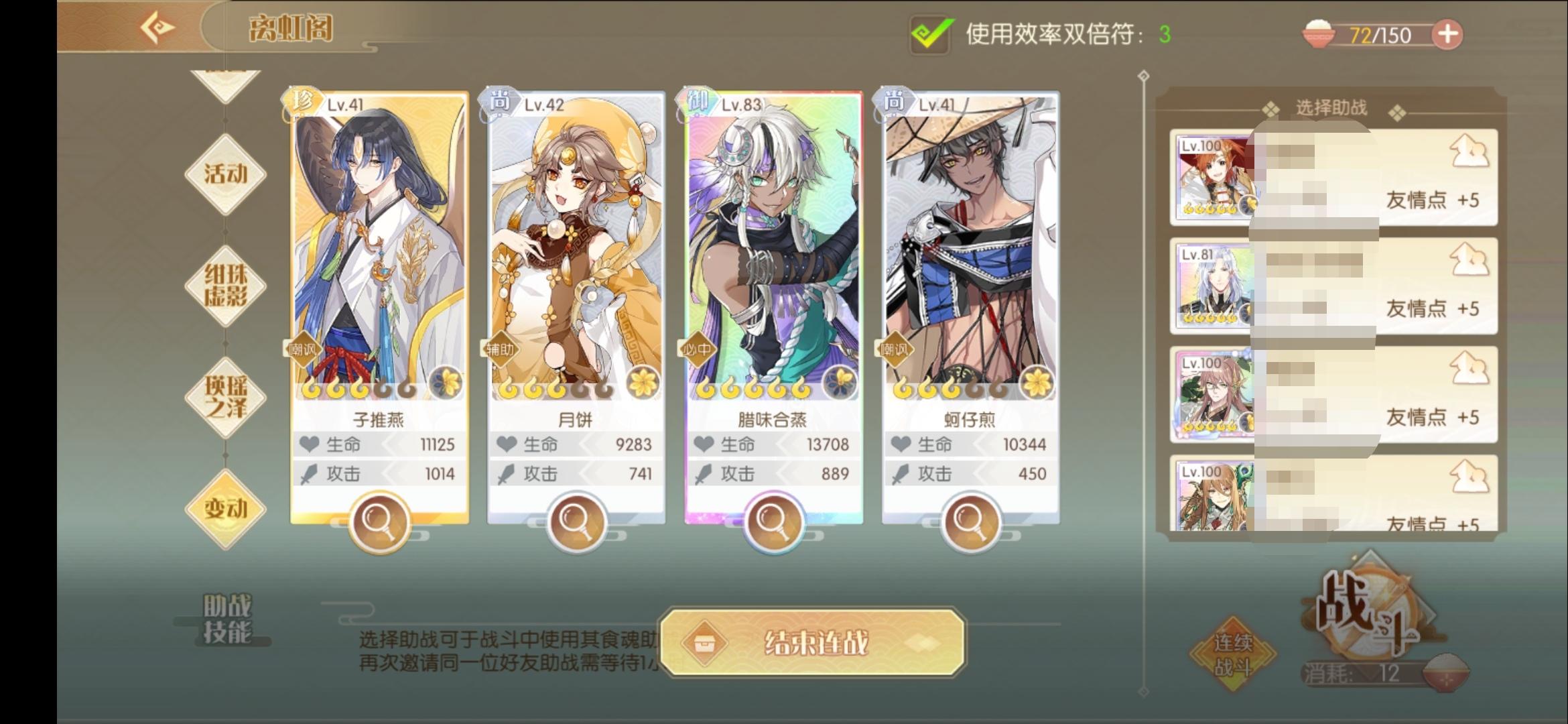Image resolution: width=1568 pixels, height=724 pixels.
Task: Open the 活动 stage tab
Action: pos(226,174)
